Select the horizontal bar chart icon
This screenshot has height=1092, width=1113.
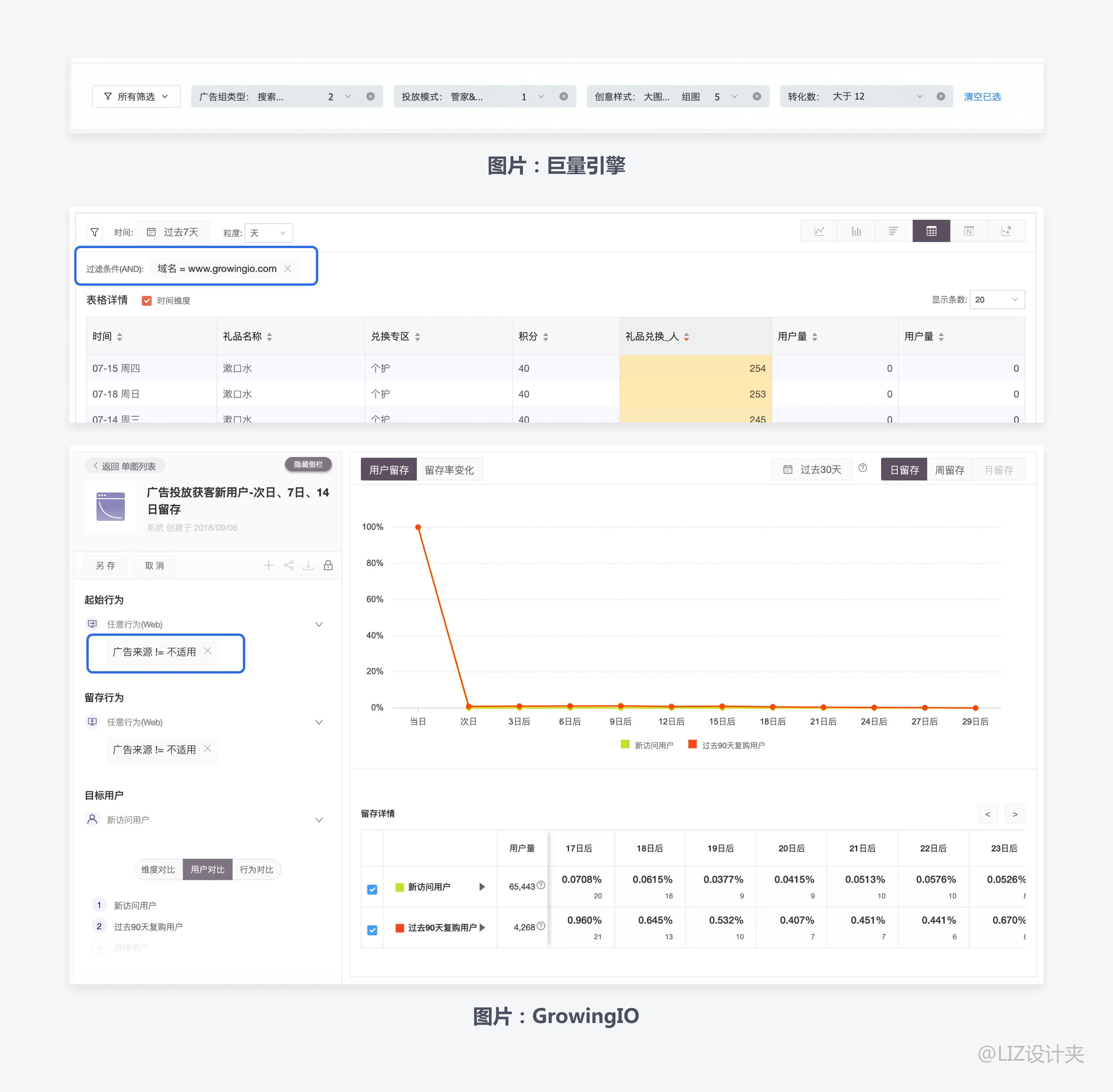(893, 231)
